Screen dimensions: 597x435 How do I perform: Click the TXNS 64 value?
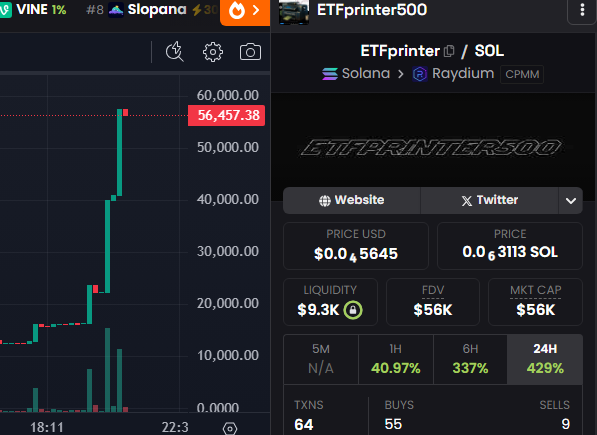click(x=304, y=425)
